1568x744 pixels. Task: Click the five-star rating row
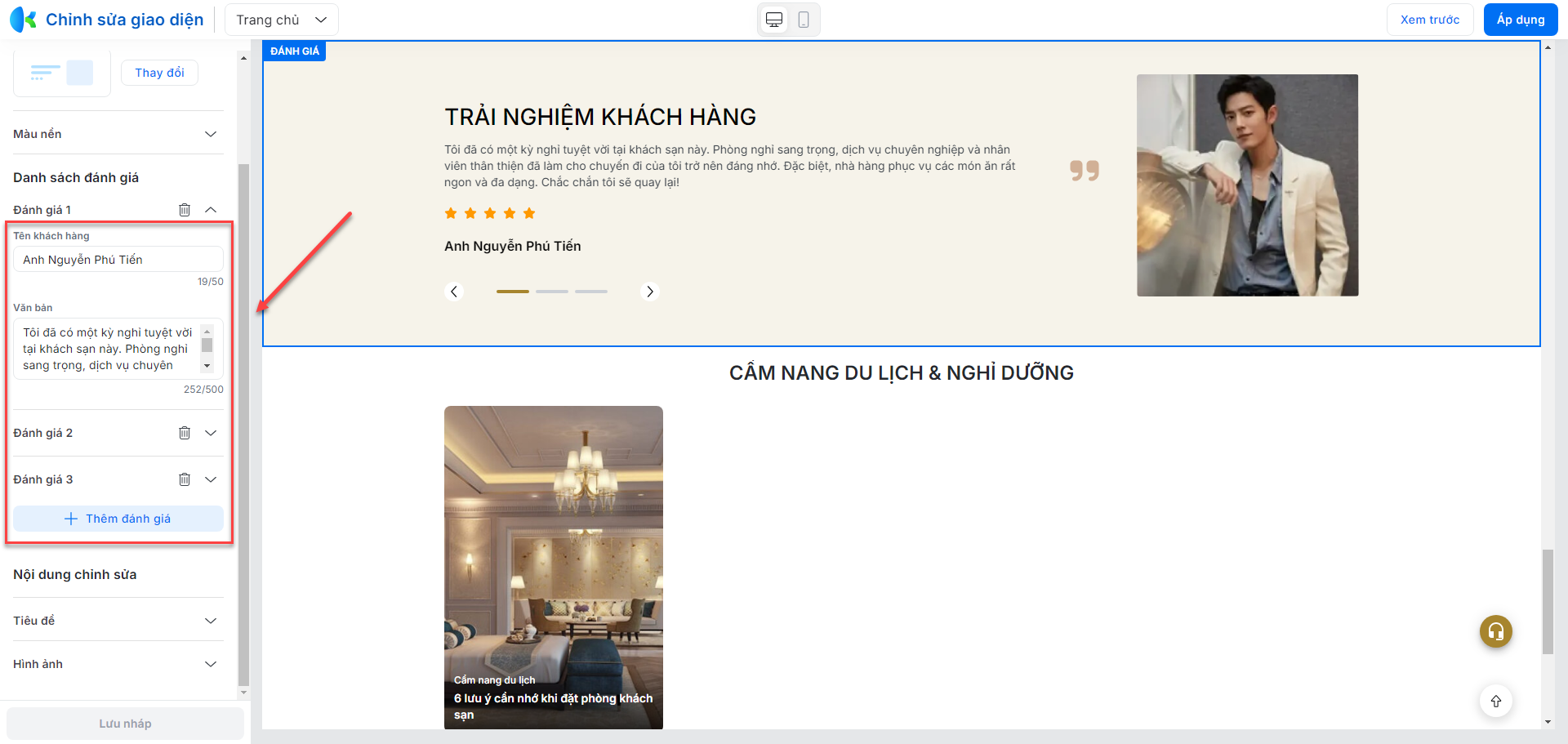490,213
